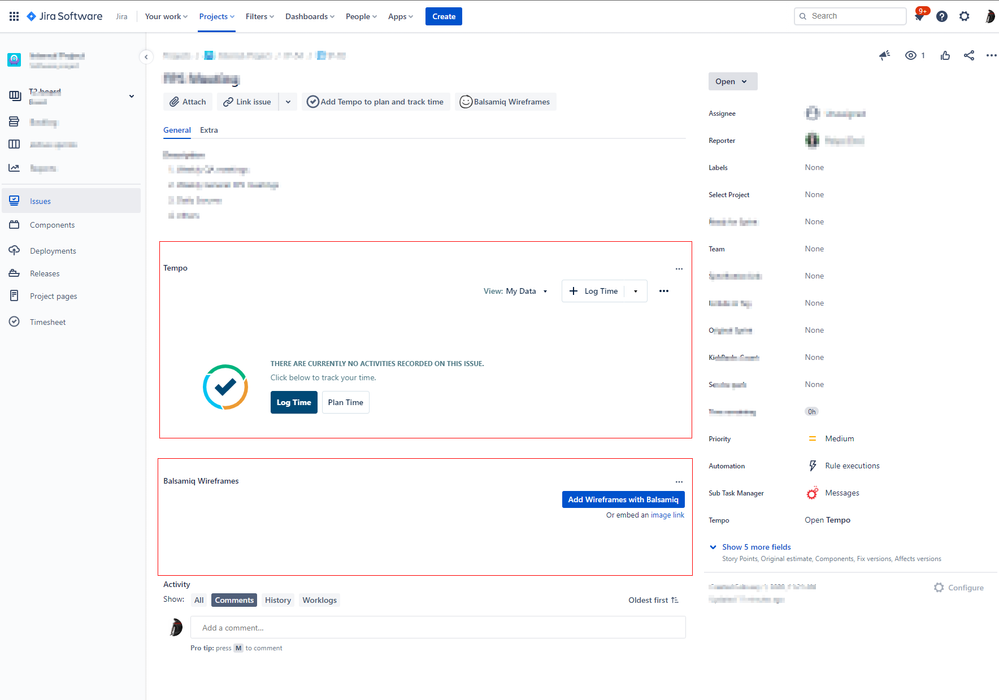Change the View: My Data dropdown
Screen dimensions: 999x700
[515, 291]
